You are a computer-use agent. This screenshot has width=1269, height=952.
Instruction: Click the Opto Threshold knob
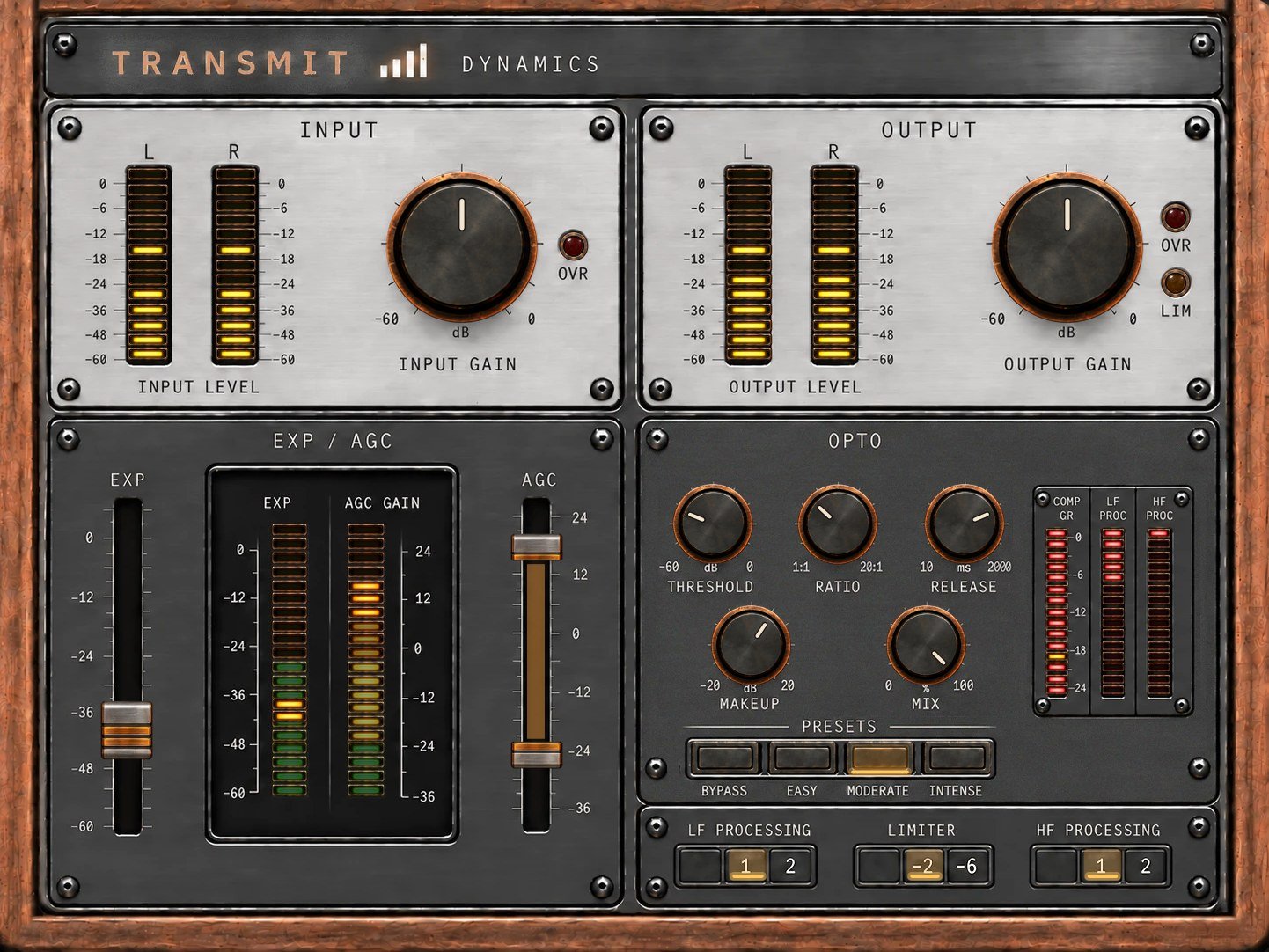tap(711, 523)
